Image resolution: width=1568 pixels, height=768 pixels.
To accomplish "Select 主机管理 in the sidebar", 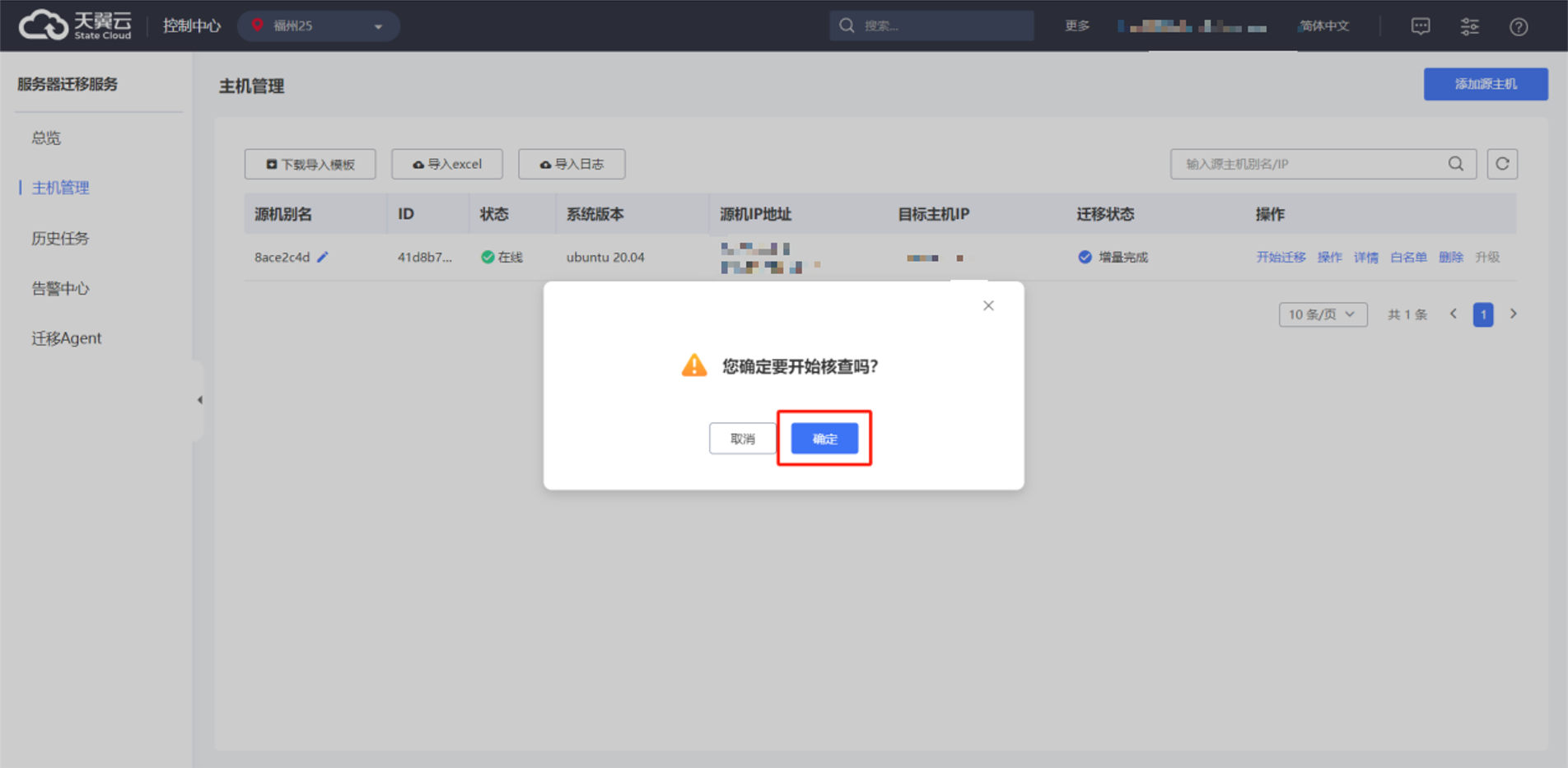I will tap(60, 188).
